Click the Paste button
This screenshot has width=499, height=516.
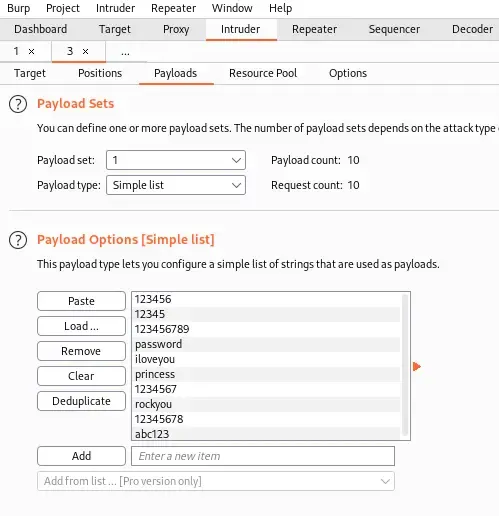point(81,301)
